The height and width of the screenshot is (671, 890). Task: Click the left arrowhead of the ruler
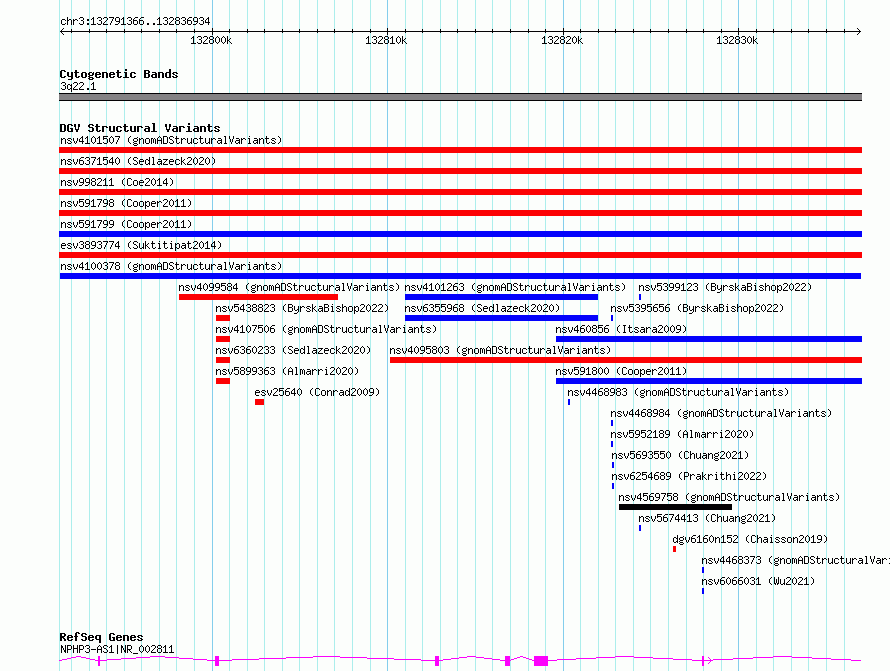(x=62, y=32)
